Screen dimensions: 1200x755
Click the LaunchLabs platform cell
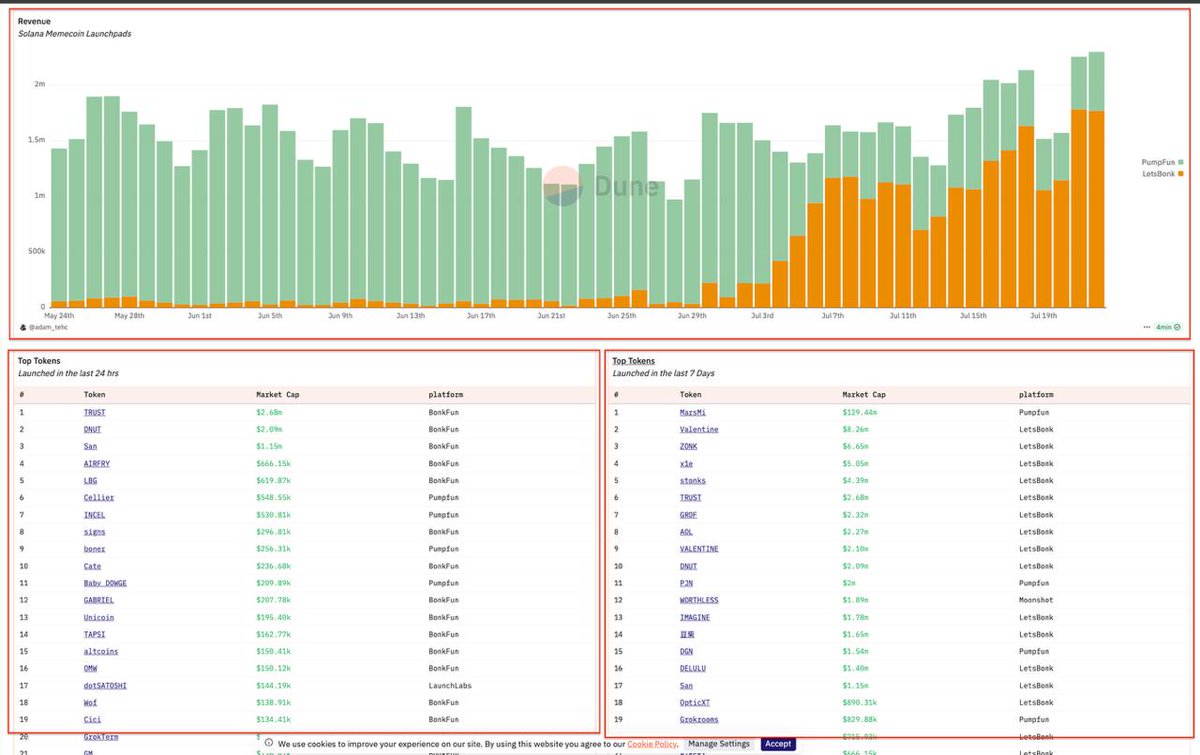tap(450, 685)
